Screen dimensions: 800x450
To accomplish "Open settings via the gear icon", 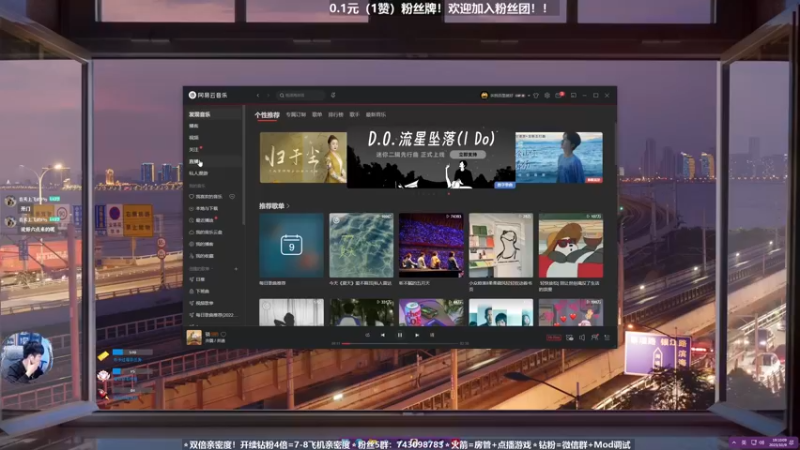I will [547, 95].
